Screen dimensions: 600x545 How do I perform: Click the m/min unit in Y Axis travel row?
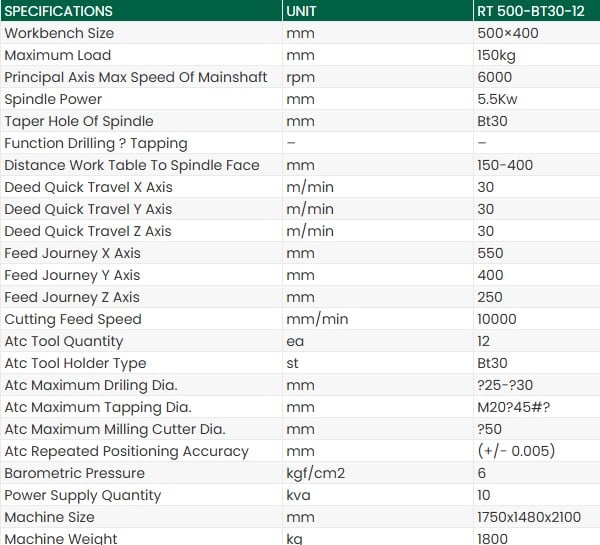point(310,209)
